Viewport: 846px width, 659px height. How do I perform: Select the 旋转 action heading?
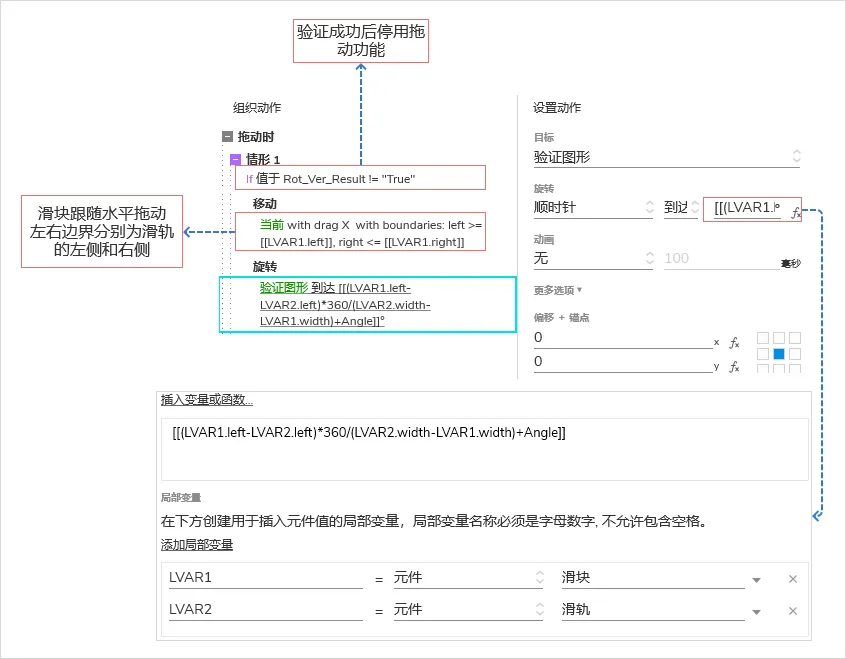[264, 267]
